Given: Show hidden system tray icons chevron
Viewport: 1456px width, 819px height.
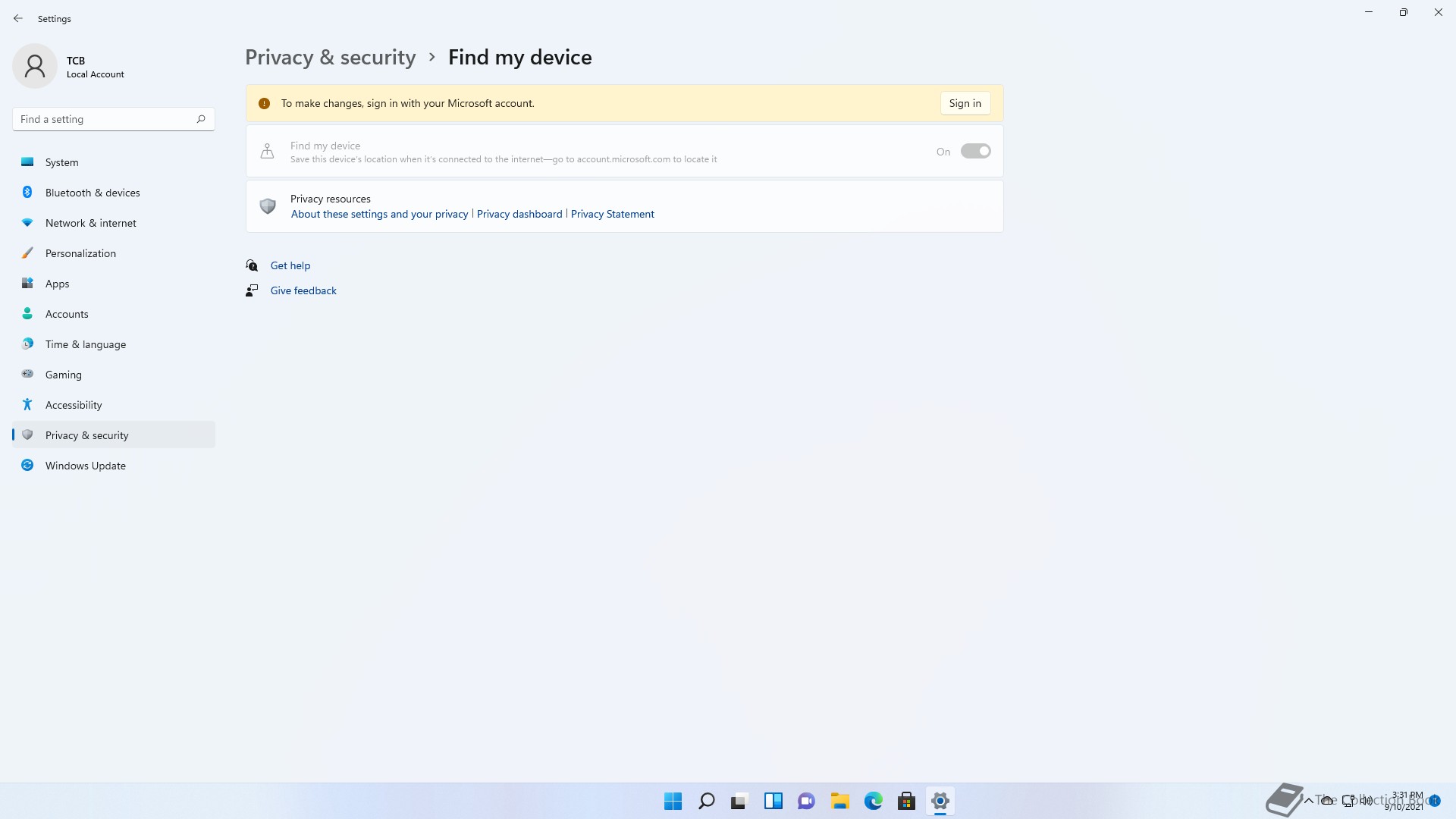Looking at the screenshot, I should click(x=1308, y=801).
